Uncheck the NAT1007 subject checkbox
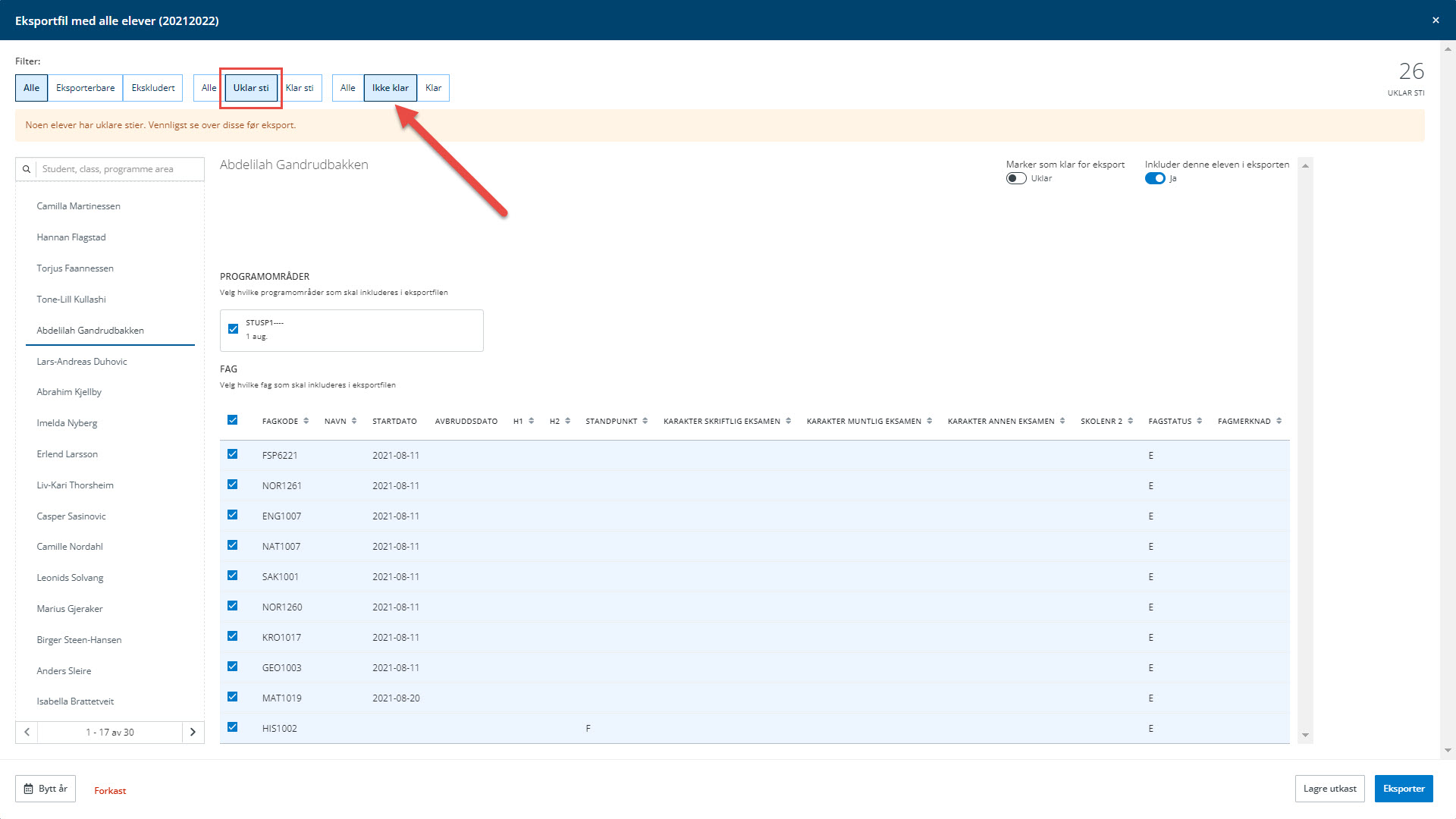Image resolution: width=1456 pixels, height=819 pixels. (x=233, y=545)
